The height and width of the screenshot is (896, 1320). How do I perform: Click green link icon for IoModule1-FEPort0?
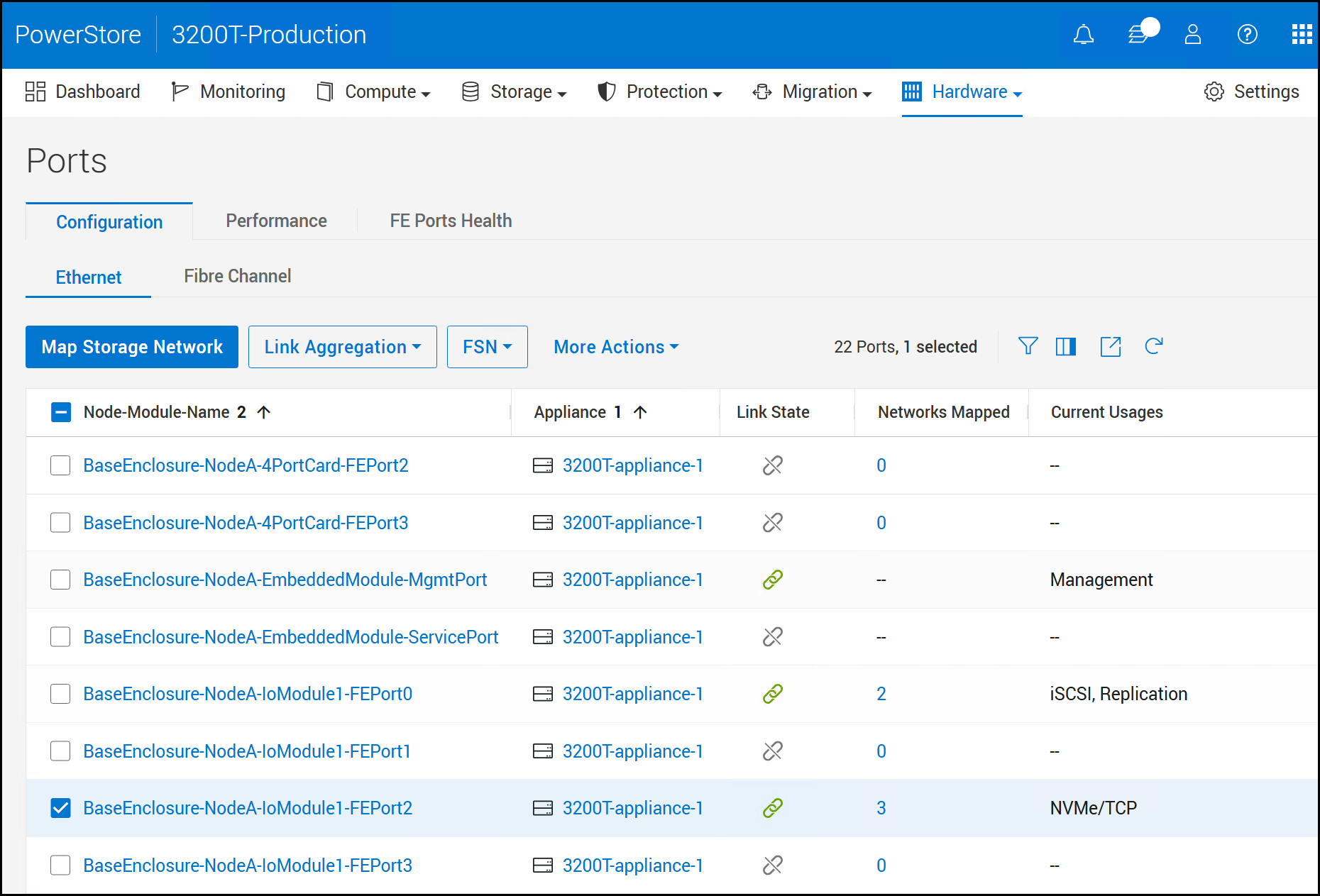(772, 694)
